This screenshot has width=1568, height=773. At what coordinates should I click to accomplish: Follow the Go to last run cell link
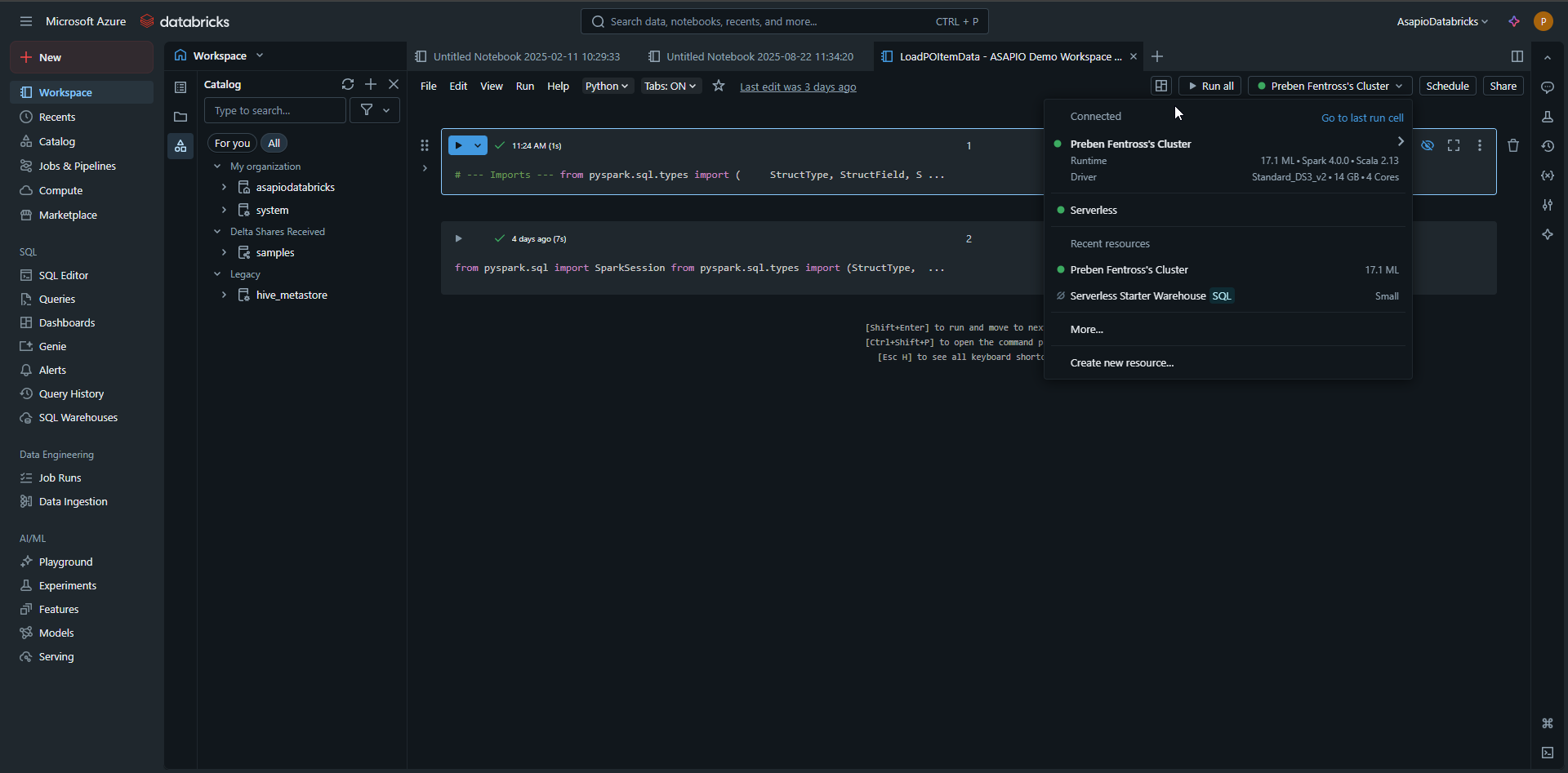pos(1362,118)
